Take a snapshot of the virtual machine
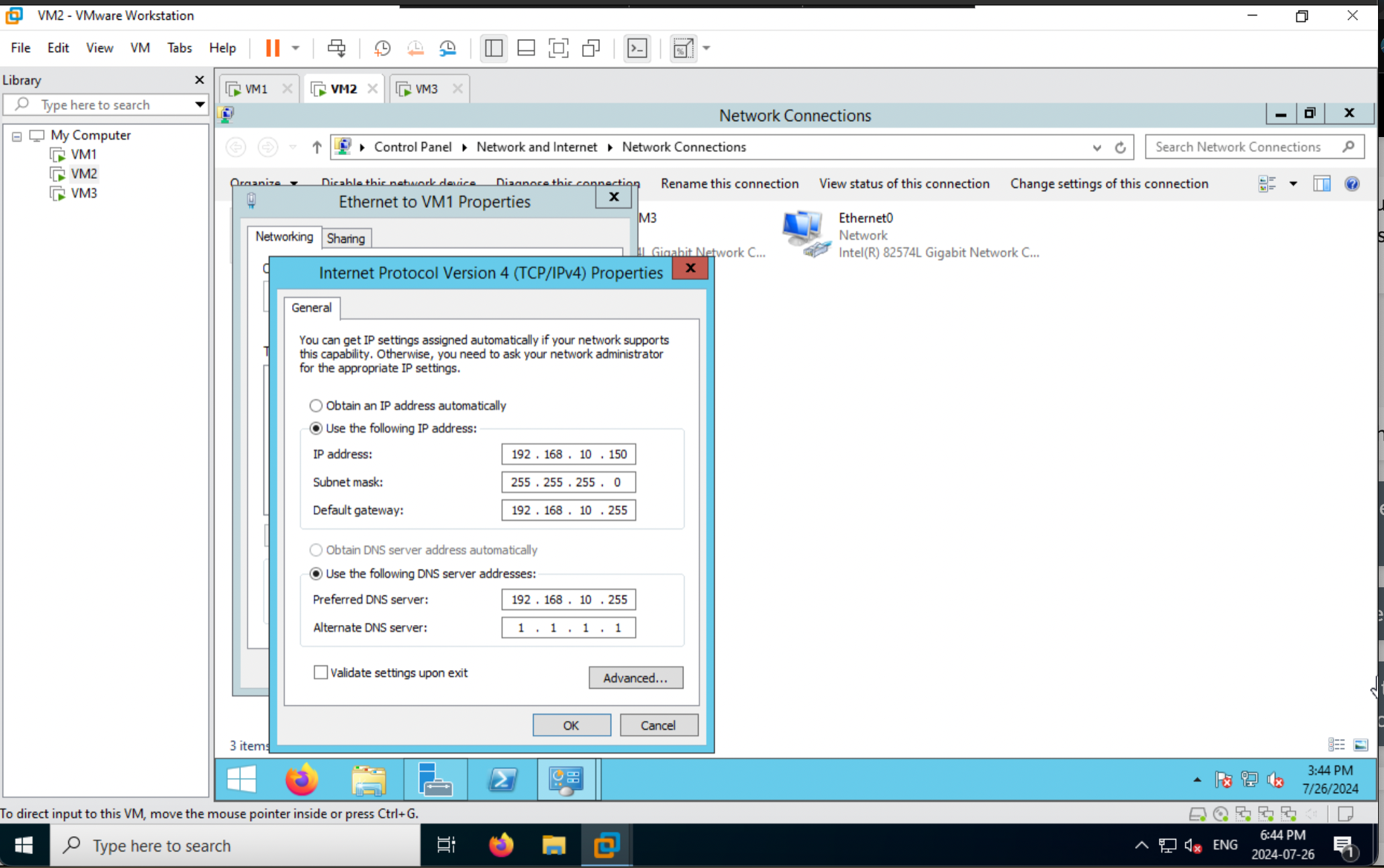The image size is (1384, 868). click(x=381, y=48)
